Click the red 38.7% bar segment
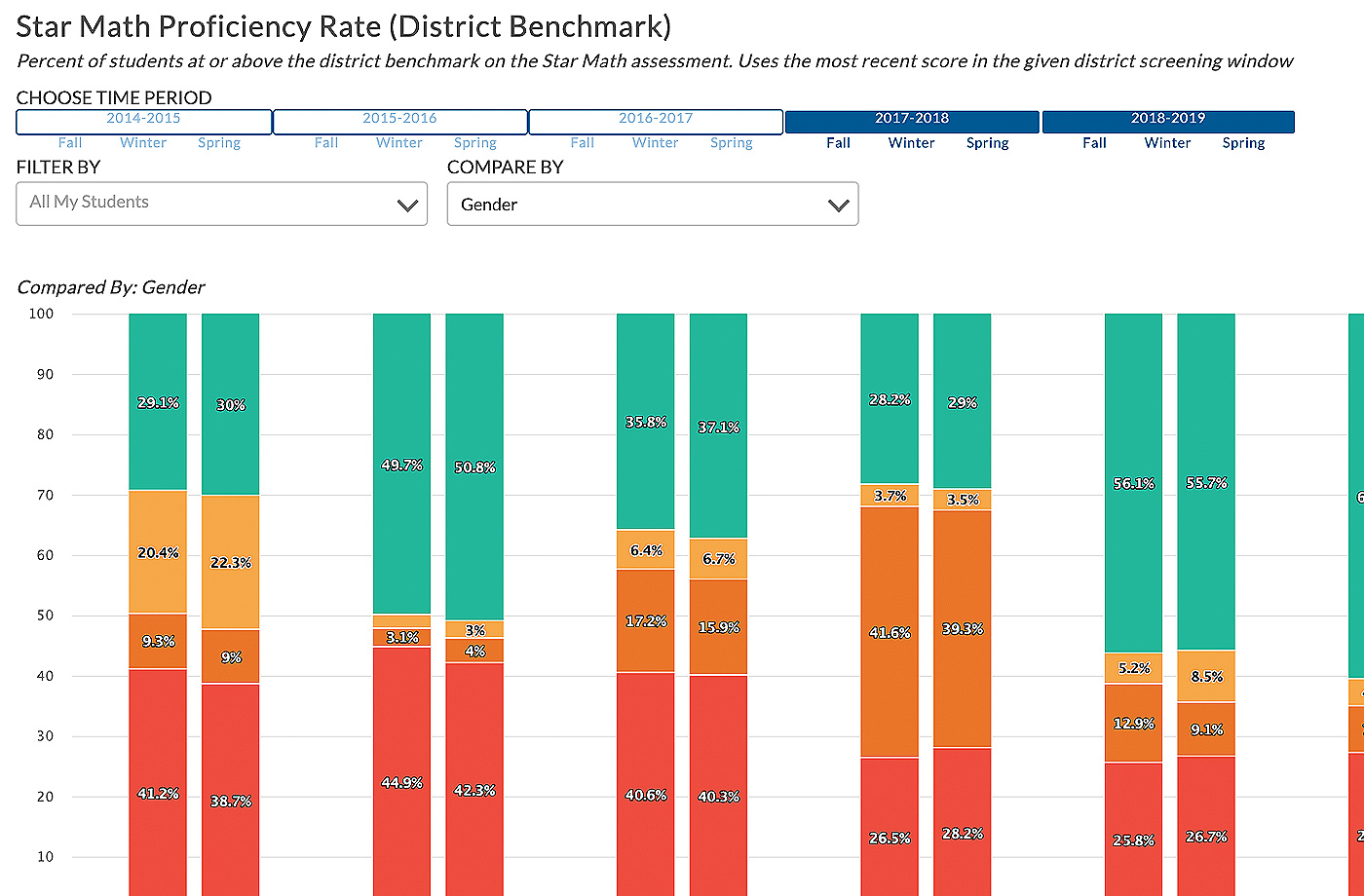This screenshot has height=896, width=1364. click(231, 790)
